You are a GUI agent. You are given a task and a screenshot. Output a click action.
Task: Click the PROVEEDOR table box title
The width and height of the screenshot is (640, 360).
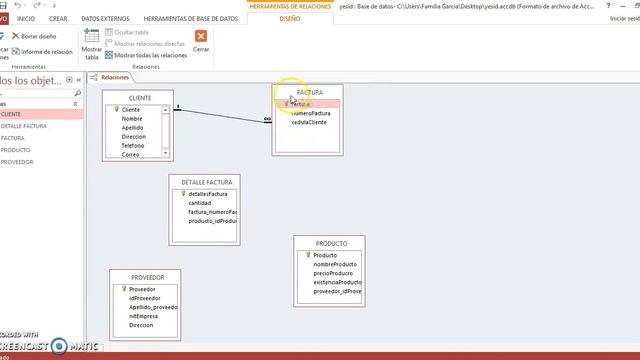pyautogui.click(x=148, y=278)
